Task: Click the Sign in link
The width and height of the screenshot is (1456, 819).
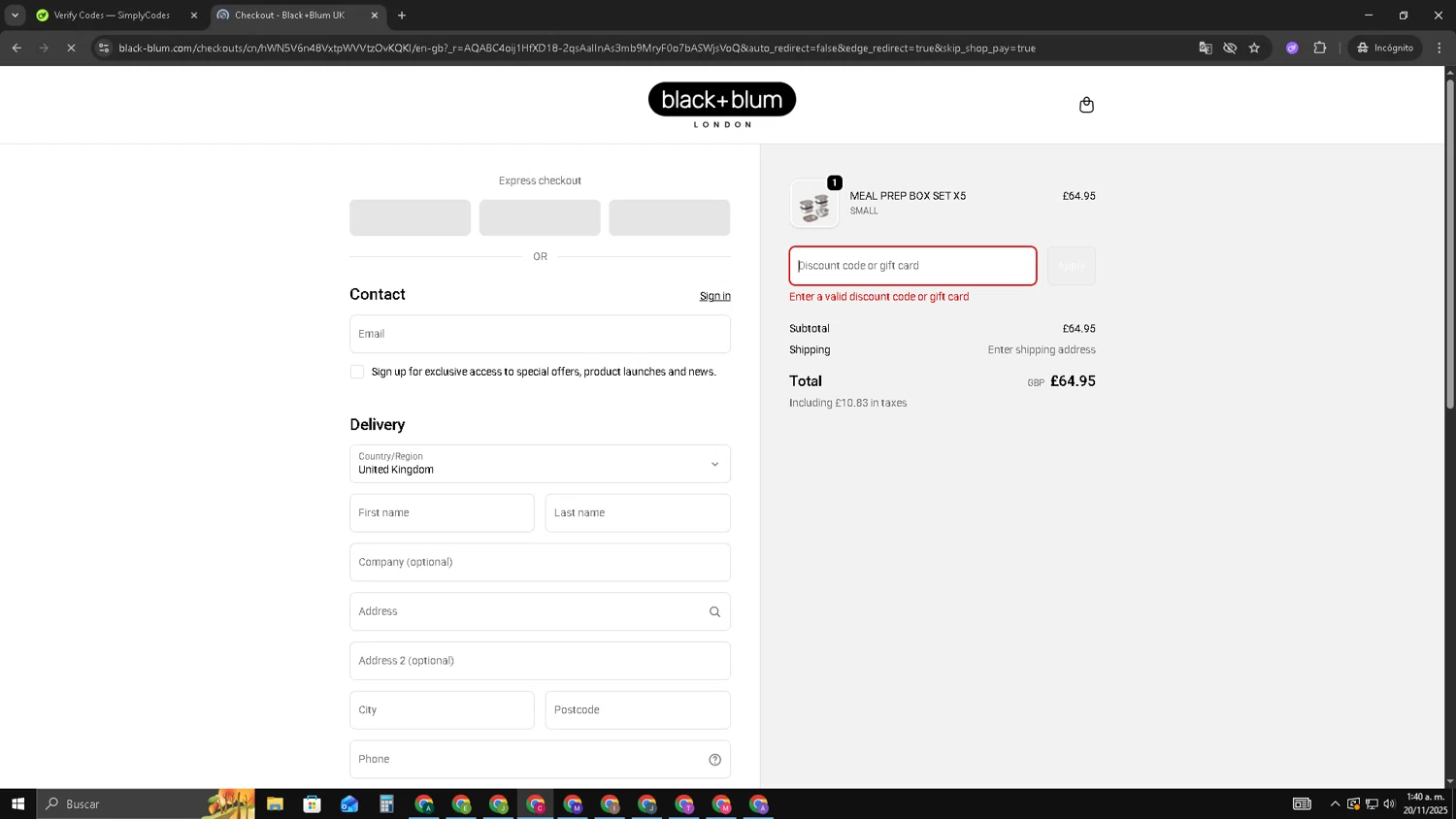Action: (x=715, y=296)
